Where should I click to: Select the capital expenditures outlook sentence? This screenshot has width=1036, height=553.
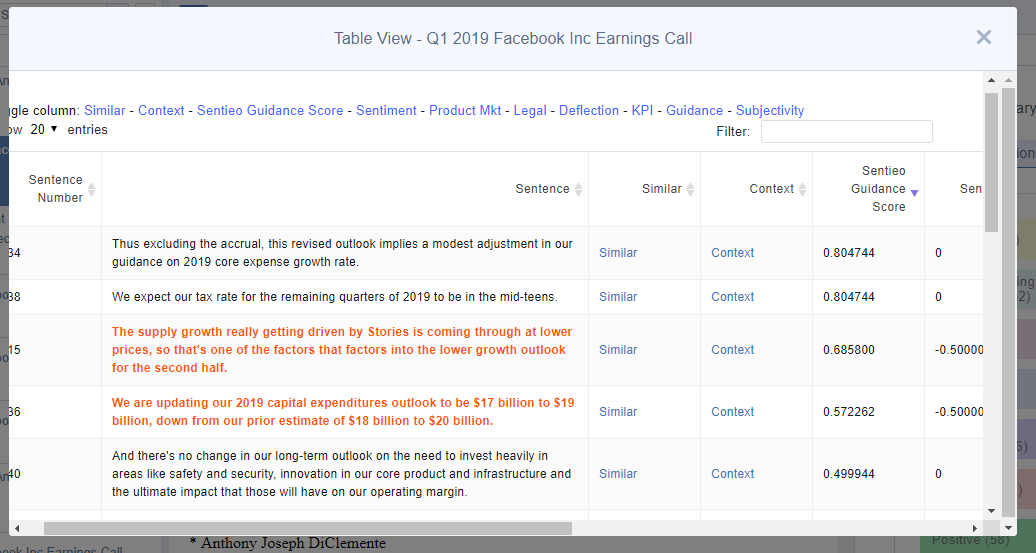pos(343,412)
